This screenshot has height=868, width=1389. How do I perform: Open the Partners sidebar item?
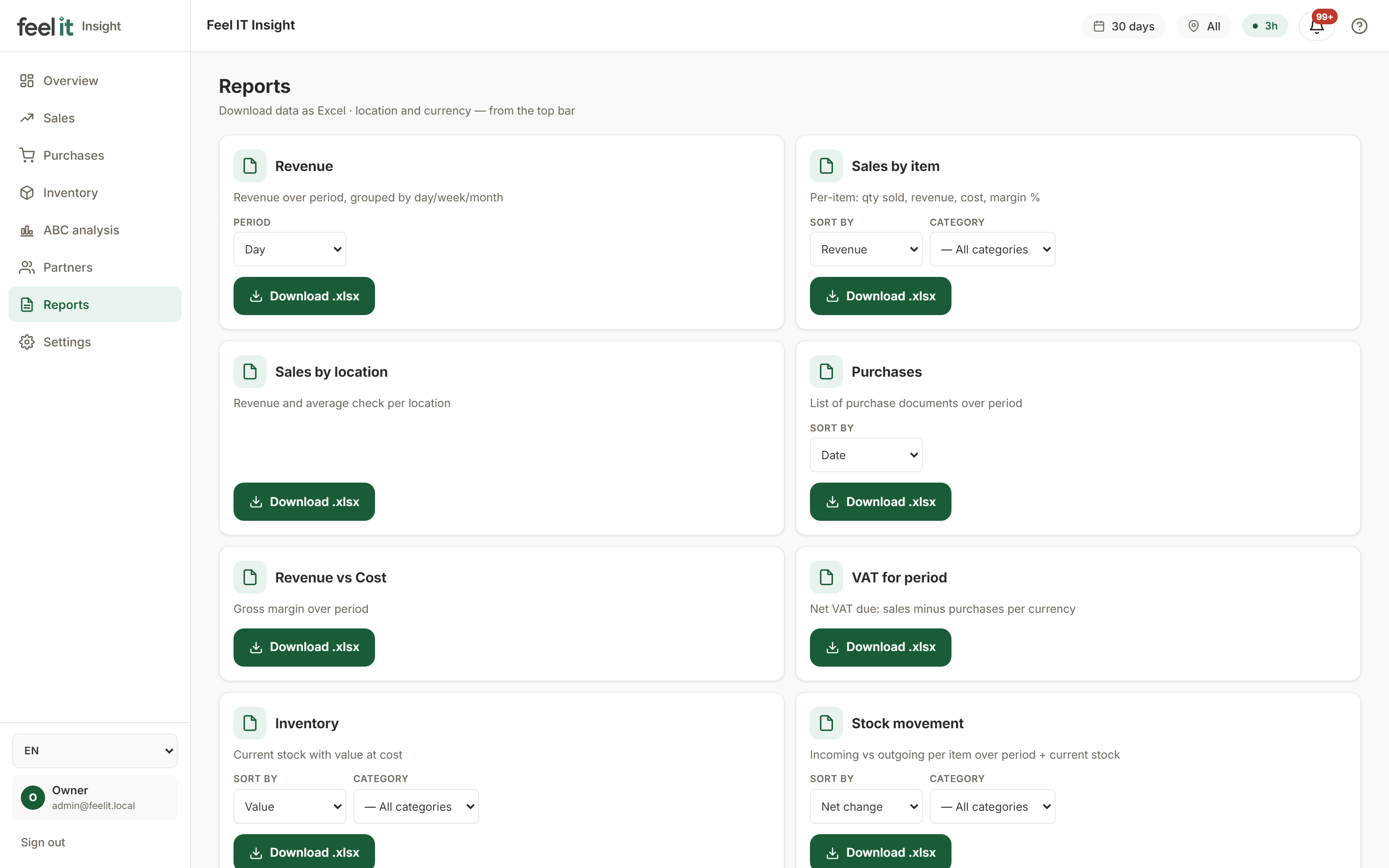tap(95, 267)
